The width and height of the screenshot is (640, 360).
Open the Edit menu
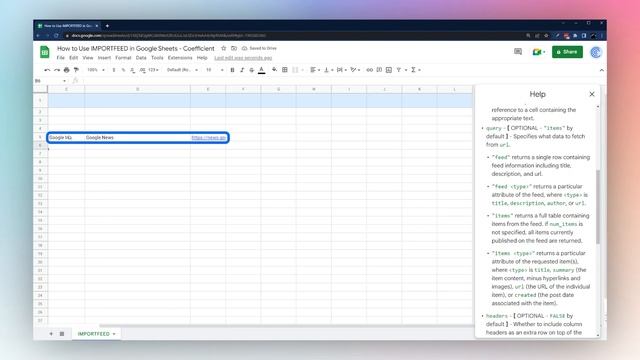tap(73, 58)
